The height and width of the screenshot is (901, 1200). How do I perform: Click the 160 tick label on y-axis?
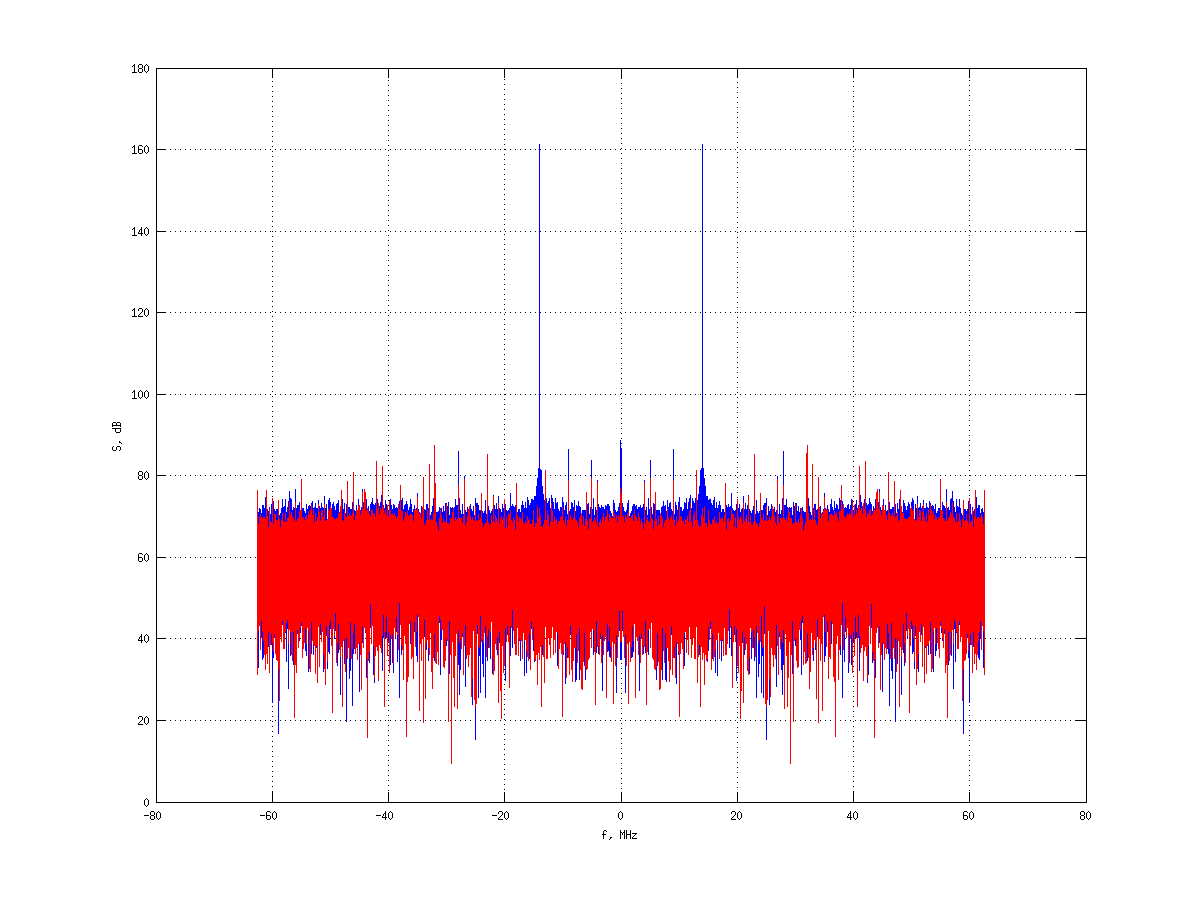click(x=140, y=150)
